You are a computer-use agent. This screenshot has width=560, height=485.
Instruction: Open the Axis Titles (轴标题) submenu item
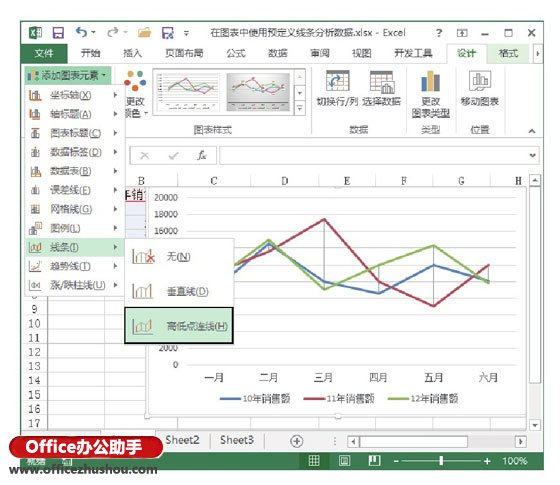tap(74, 114)
